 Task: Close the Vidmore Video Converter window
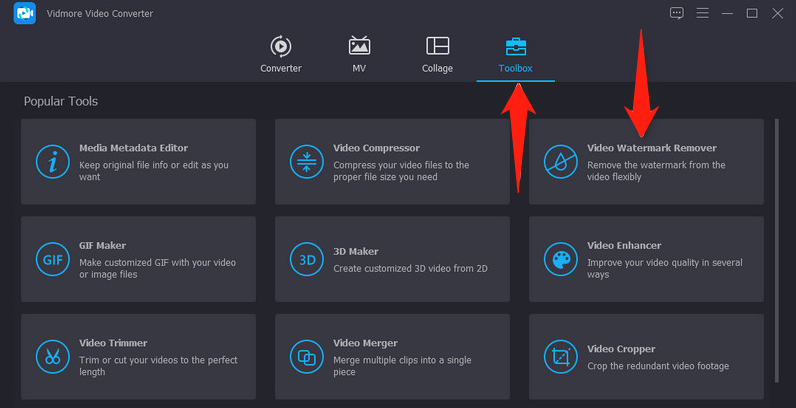[777, 13]
